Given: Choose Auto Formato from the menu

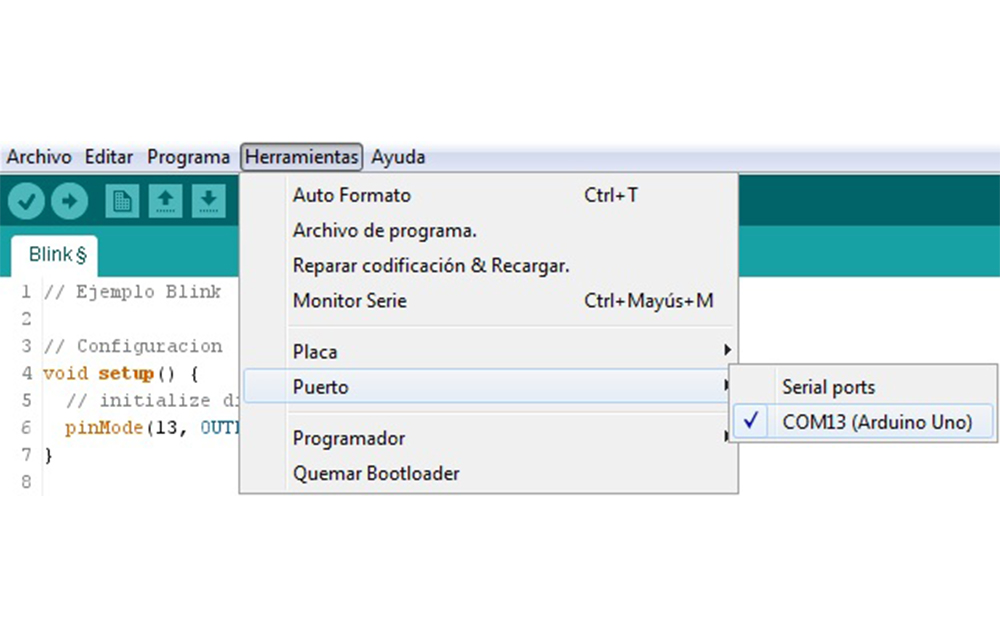Looking at the screenshot, I should pyautogui.click(x=352, y=195).
